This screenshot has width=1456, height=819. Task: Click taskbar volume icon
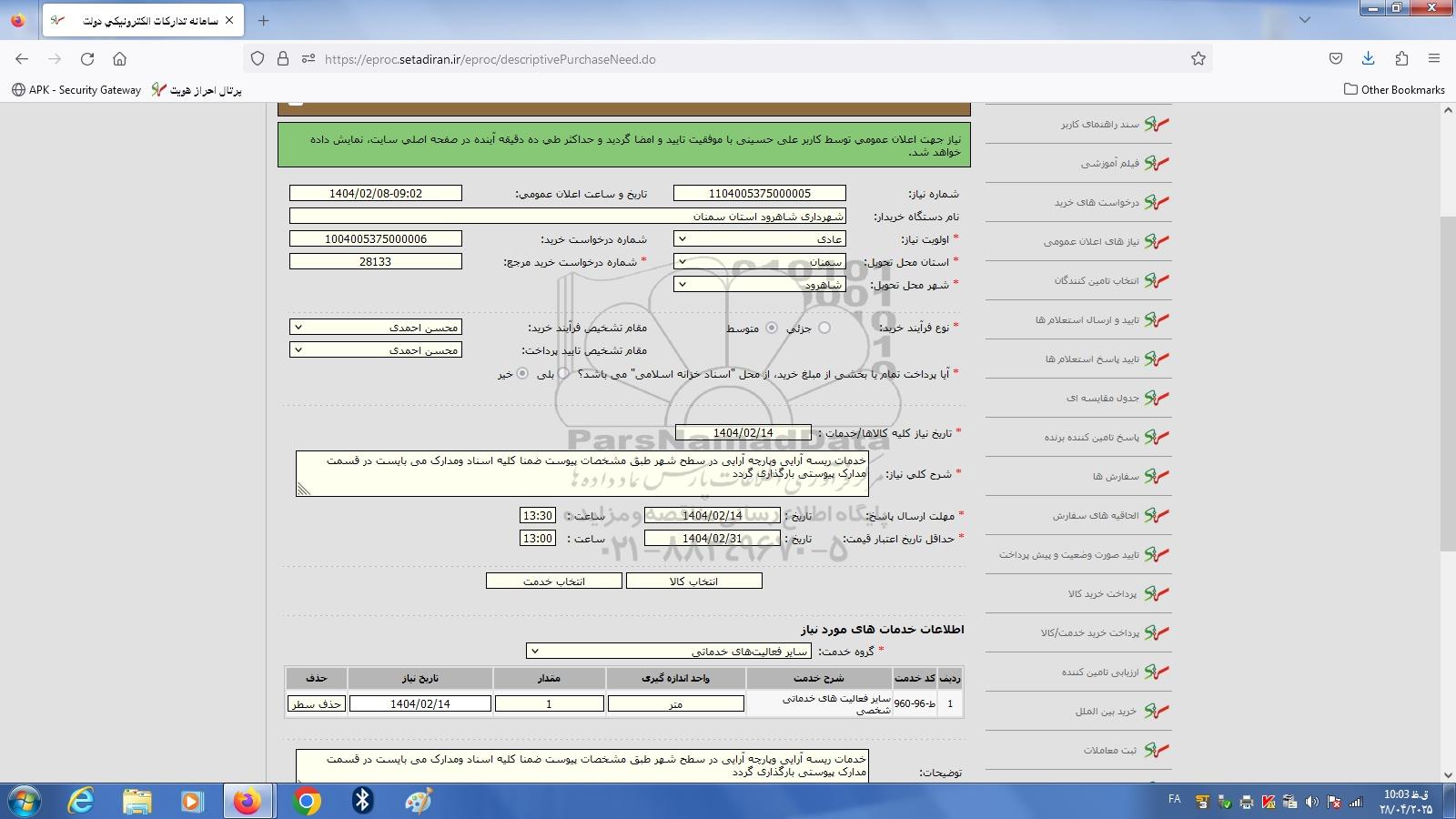pos(1311,802)
